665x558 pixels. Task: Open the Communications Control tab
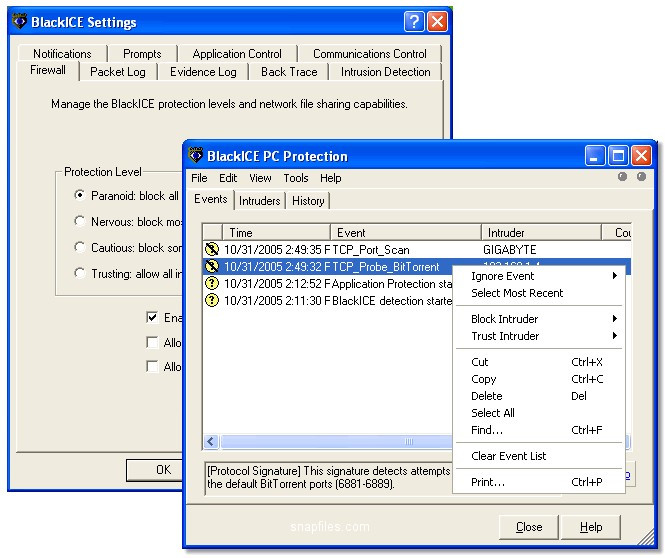369,54
